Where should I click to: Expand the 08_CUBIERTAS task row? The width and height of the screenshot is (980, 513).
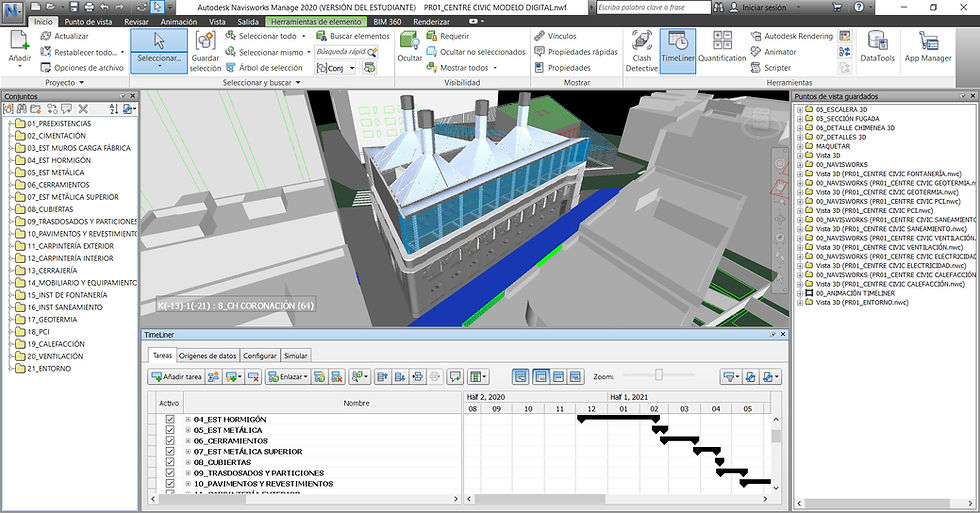(188, 462)
